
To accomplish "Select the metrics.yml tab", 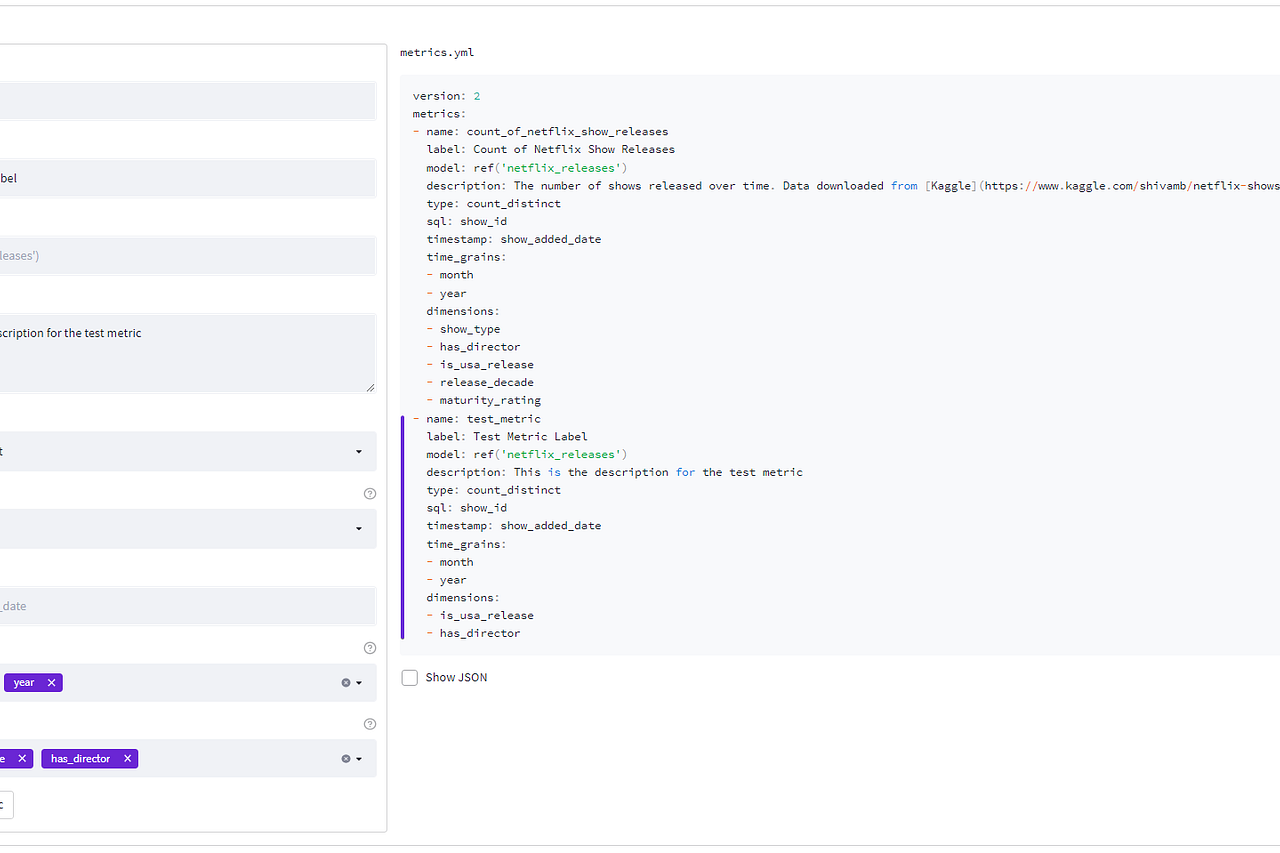I will click(437, 52).
